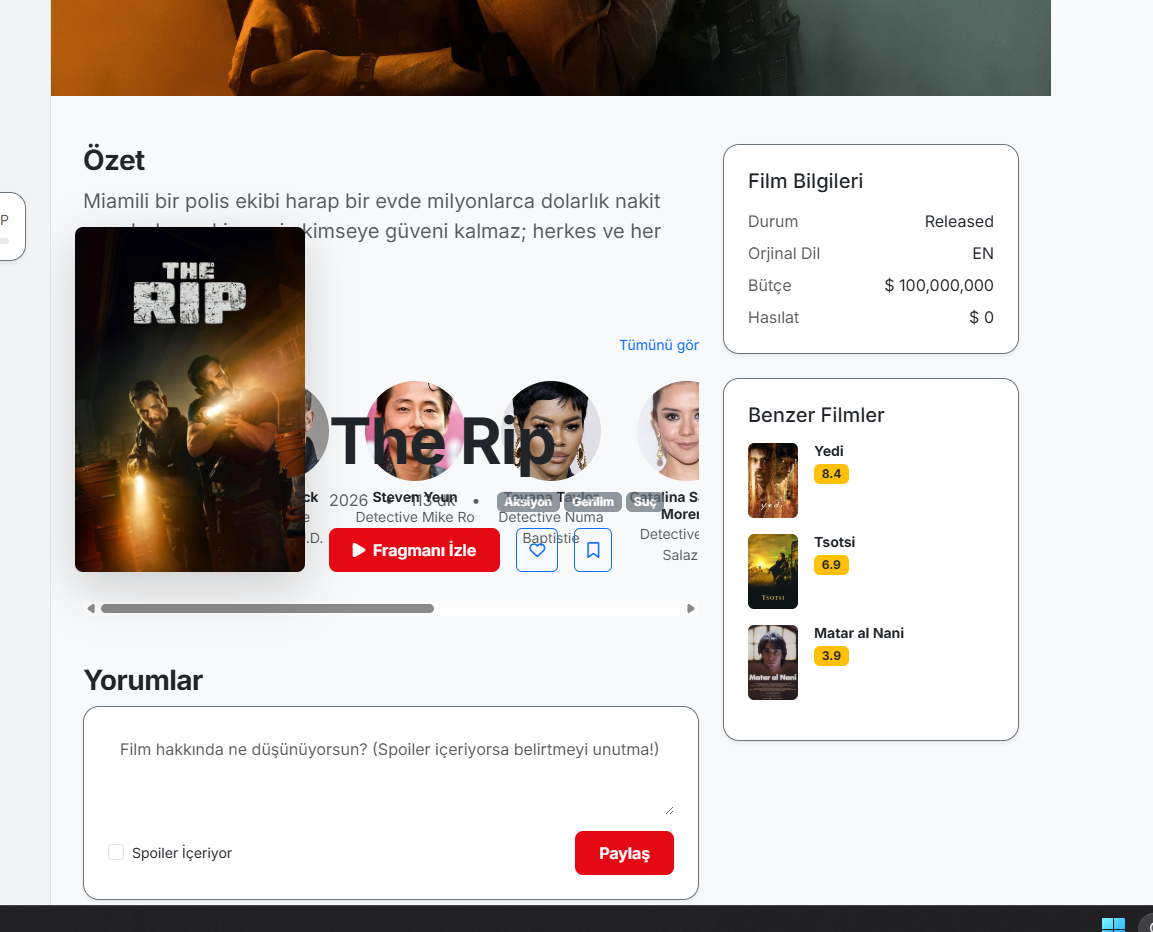
Task: Click the bookmark watchlist icon button
Action: click(x=593, y=550)
